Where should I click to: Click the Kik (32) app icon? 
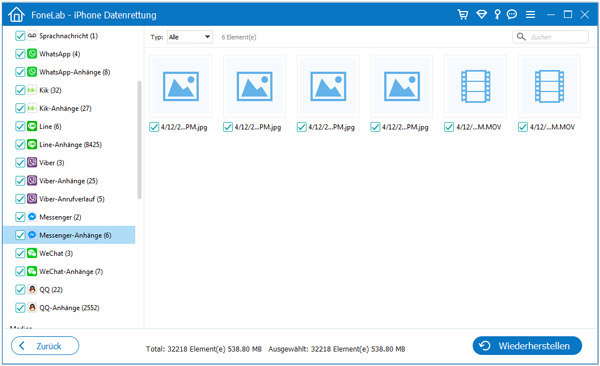[x=32, y=90]
